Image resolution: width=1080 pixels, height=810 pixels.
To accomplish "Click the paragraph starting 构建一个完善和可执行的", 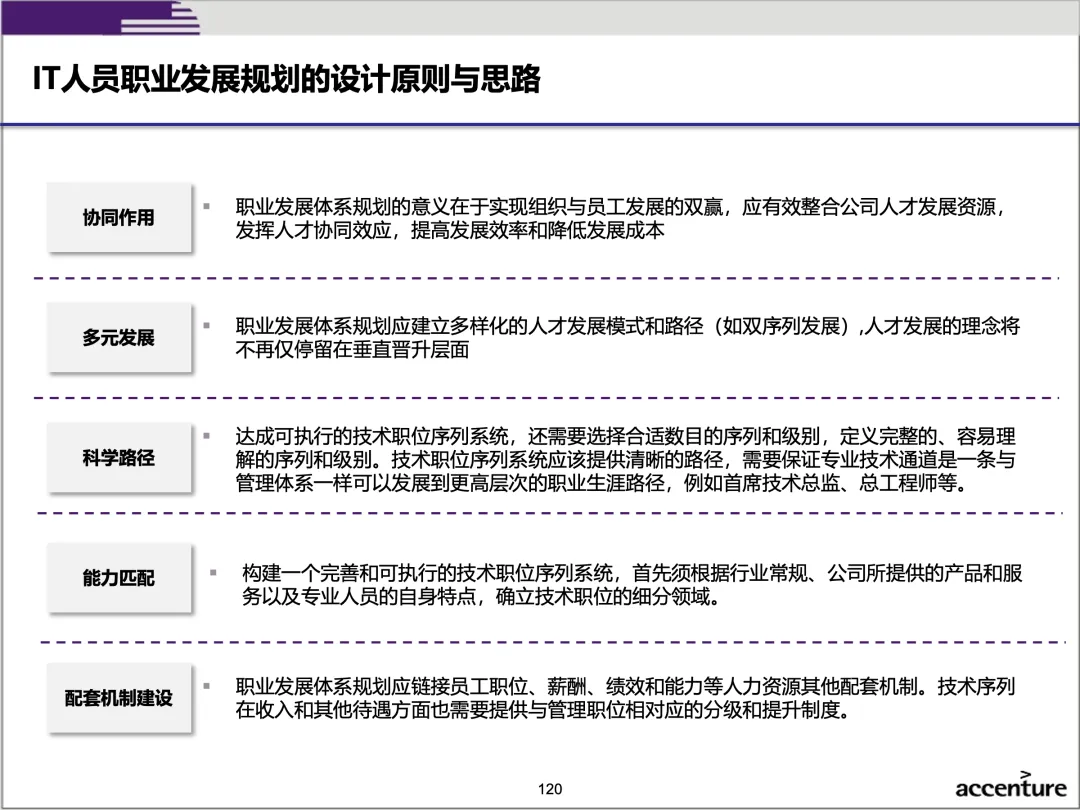I will point(632,584).
